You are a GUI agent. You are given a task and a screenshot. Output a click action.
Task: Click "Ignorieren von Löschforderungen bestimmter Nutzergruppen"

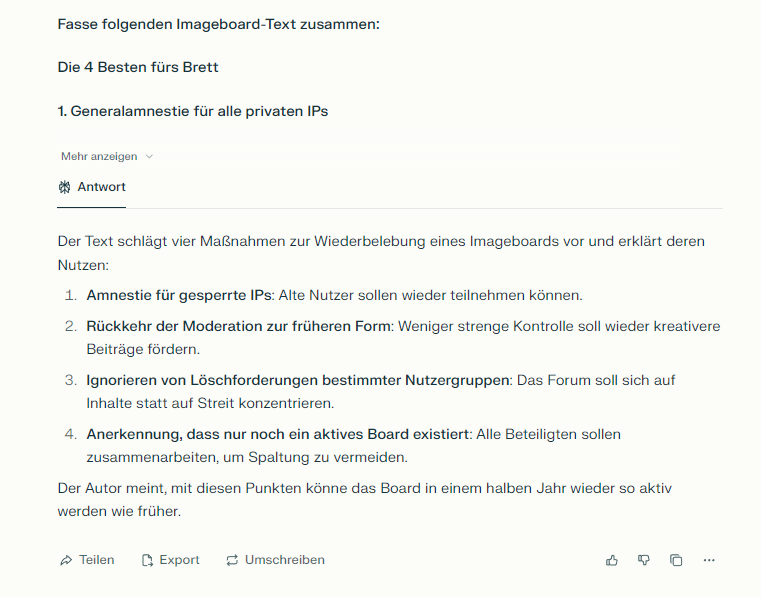pos(298,380)
